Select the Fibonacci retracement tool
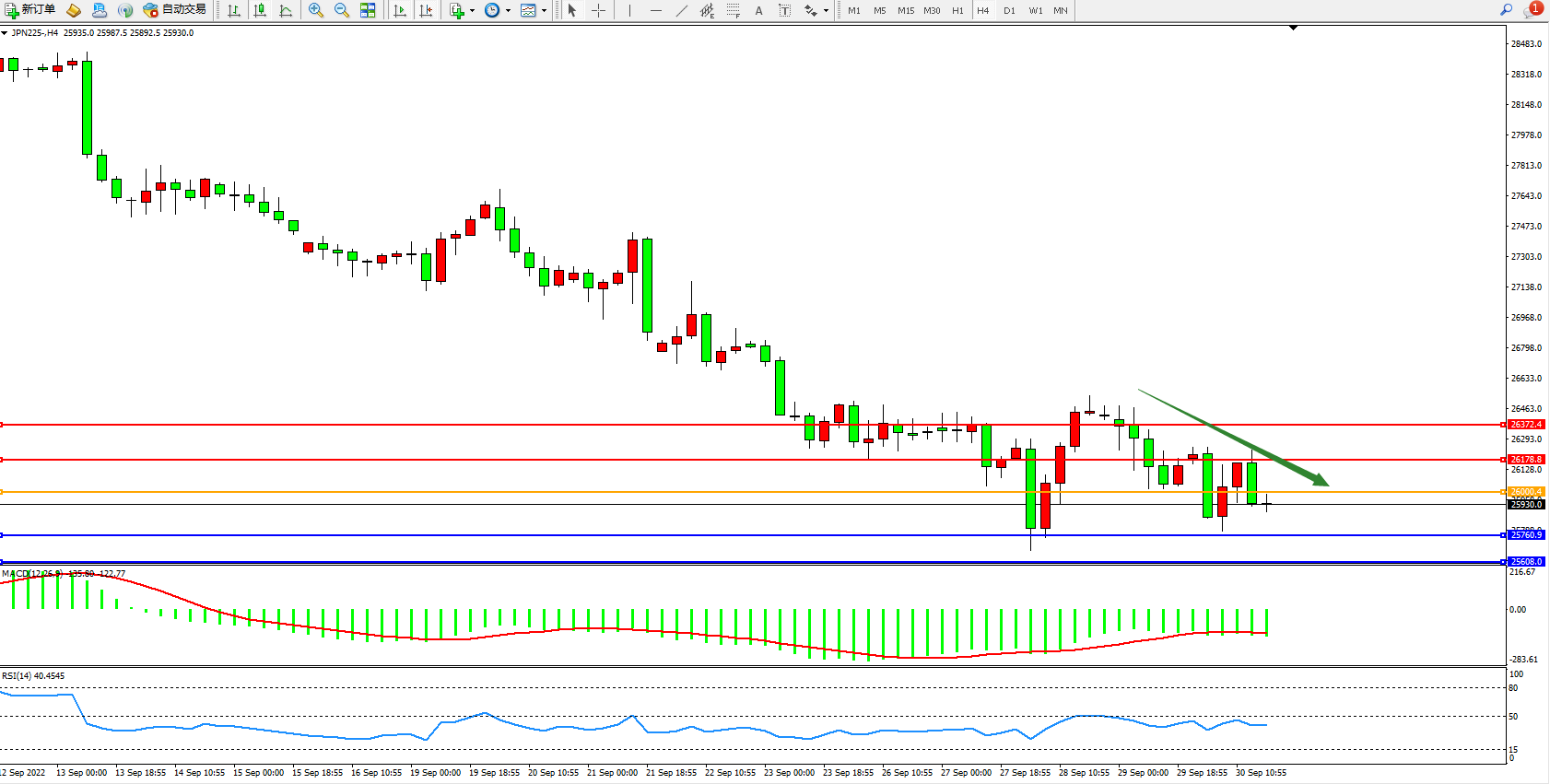 coord(733,10)
